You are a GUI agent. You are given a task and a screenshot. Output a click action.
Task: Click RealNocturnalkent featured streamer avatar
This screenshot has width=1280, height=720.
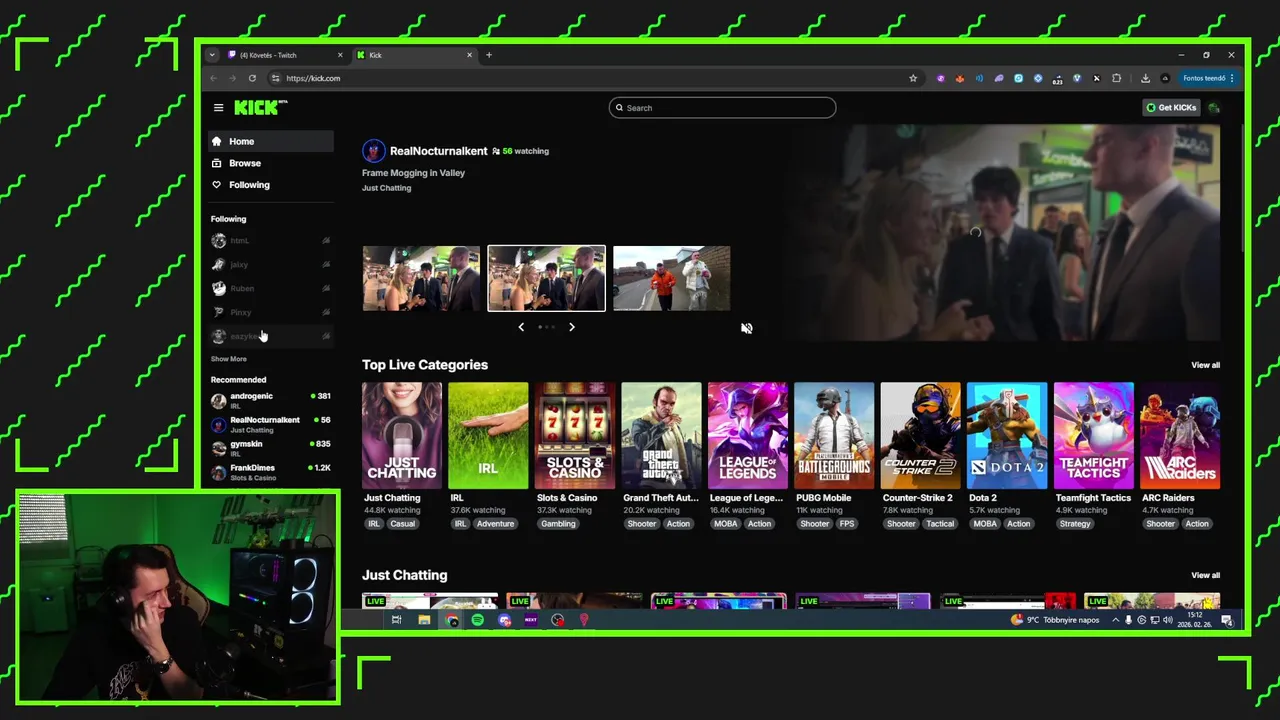tap(373, 151)
